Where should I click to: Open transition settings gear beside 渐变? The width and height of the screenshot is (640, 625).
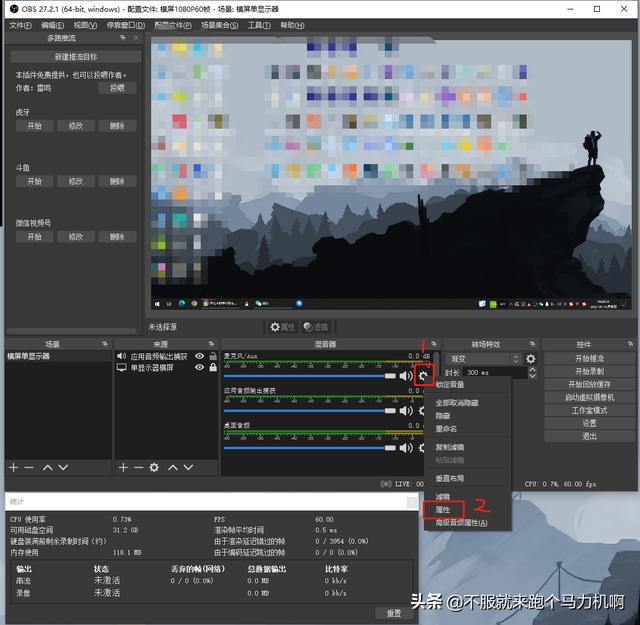(x=531, y=359)
